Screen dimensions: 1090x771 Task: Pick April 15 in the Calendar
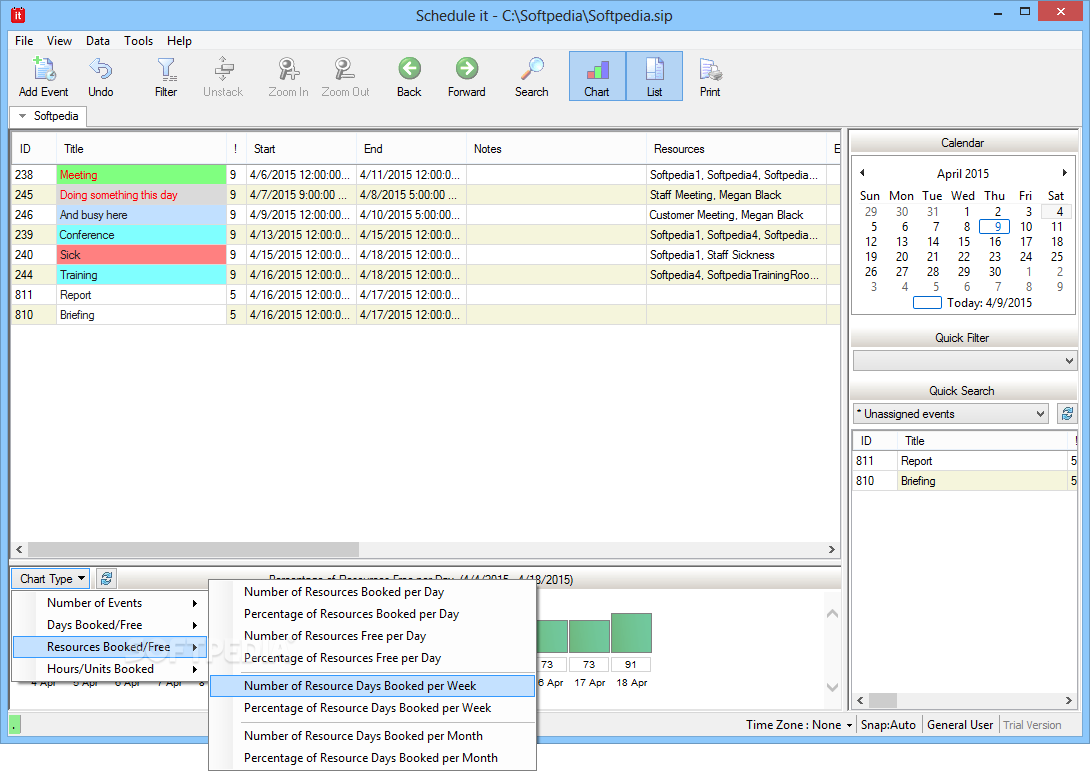pos(964,242)
